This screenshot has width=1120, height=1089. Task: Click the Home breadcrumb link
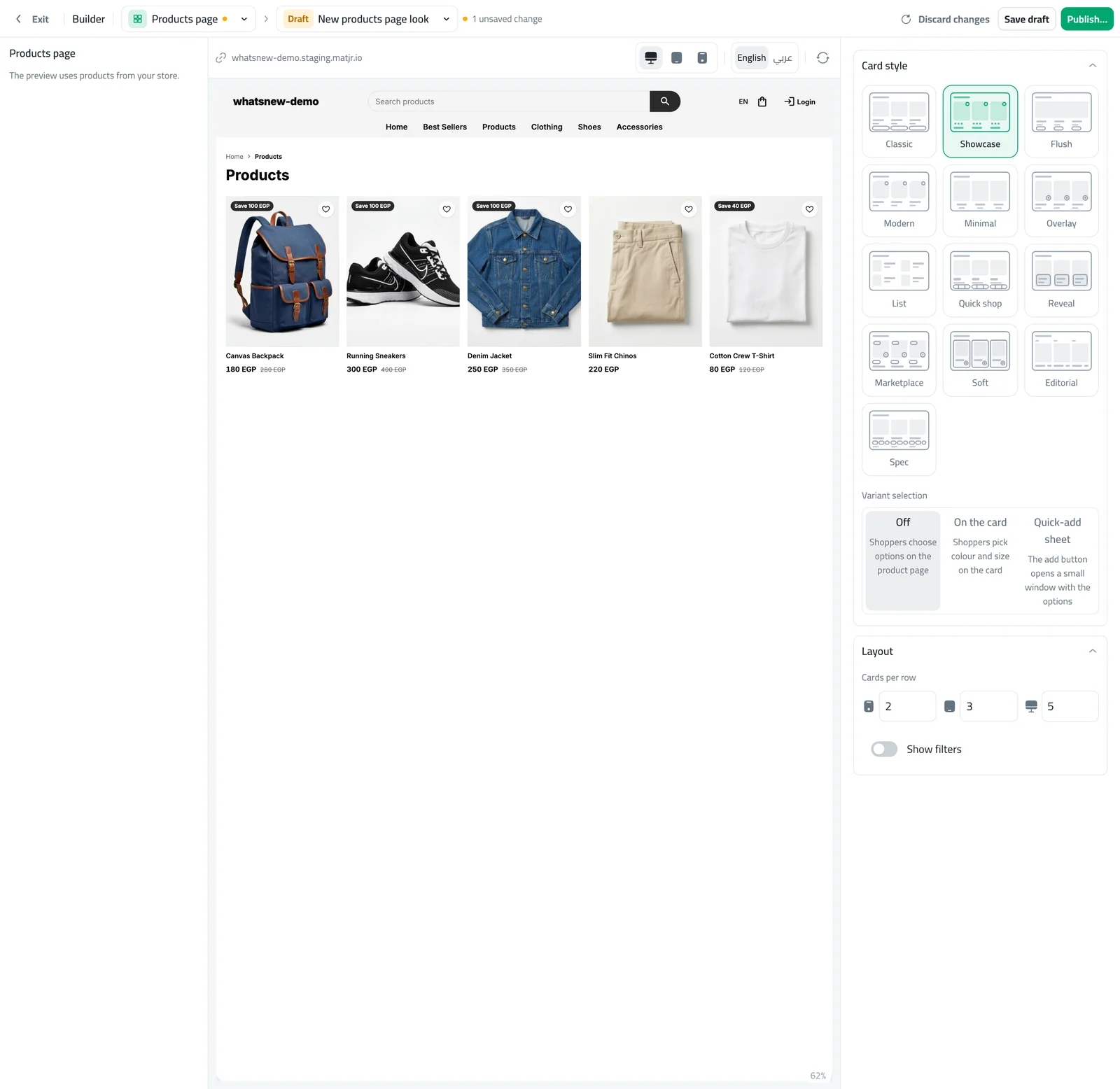pyautogui.click(x=234, y=157)
